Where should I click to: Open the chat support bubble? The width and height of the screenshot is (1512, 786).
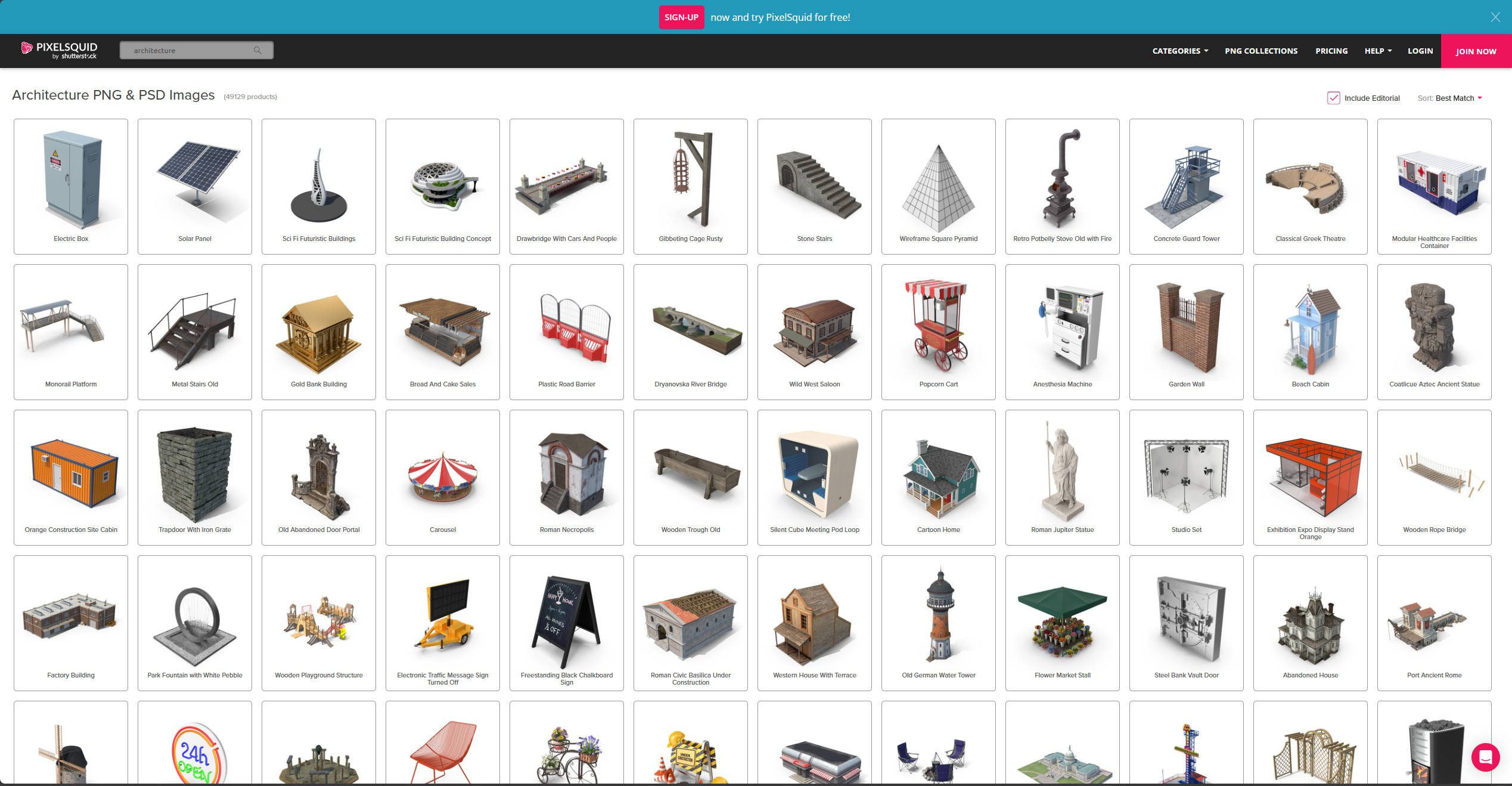coord(1485,757)
